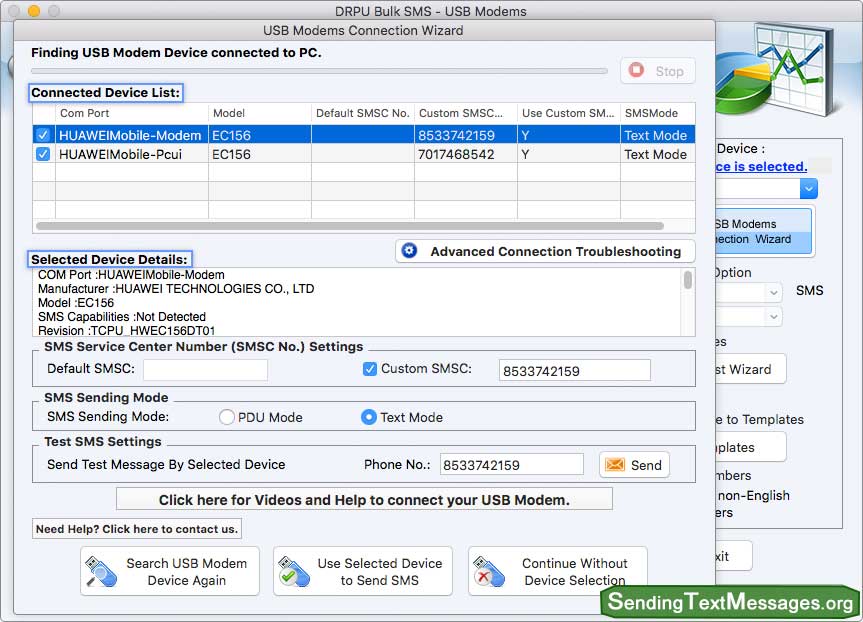863x622 pixels.
Task: Click the Revision line in device details
Action: tap(127, 330)
